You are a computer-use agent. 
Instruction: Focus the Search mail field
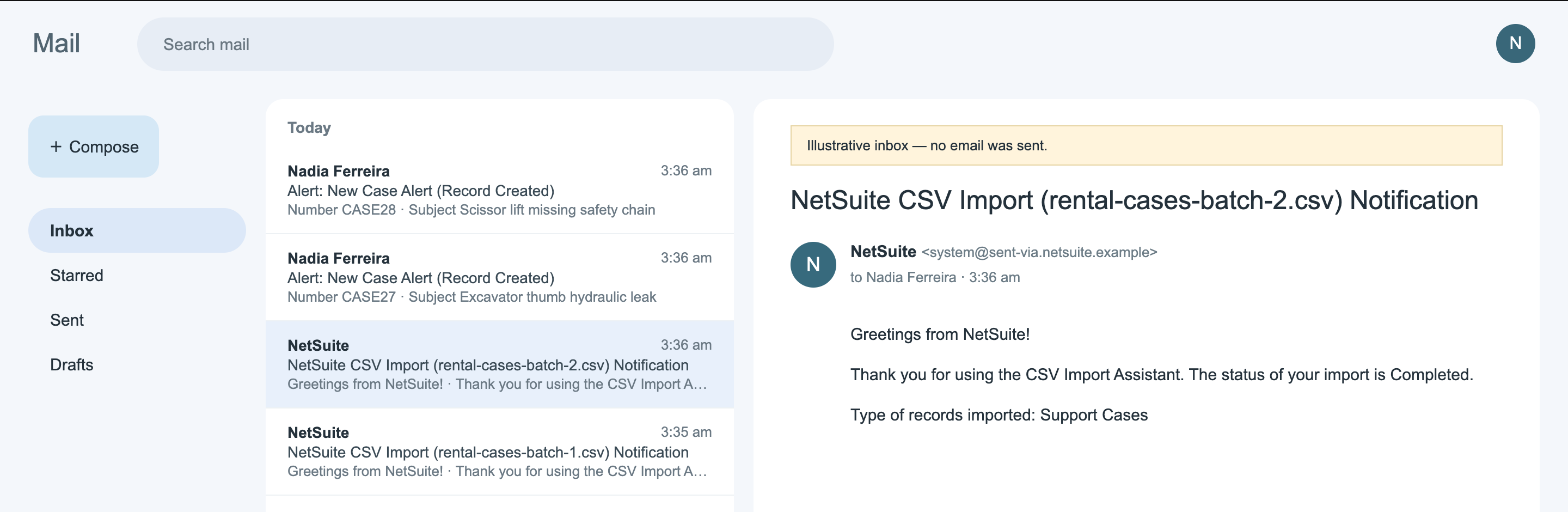point(485,44)
